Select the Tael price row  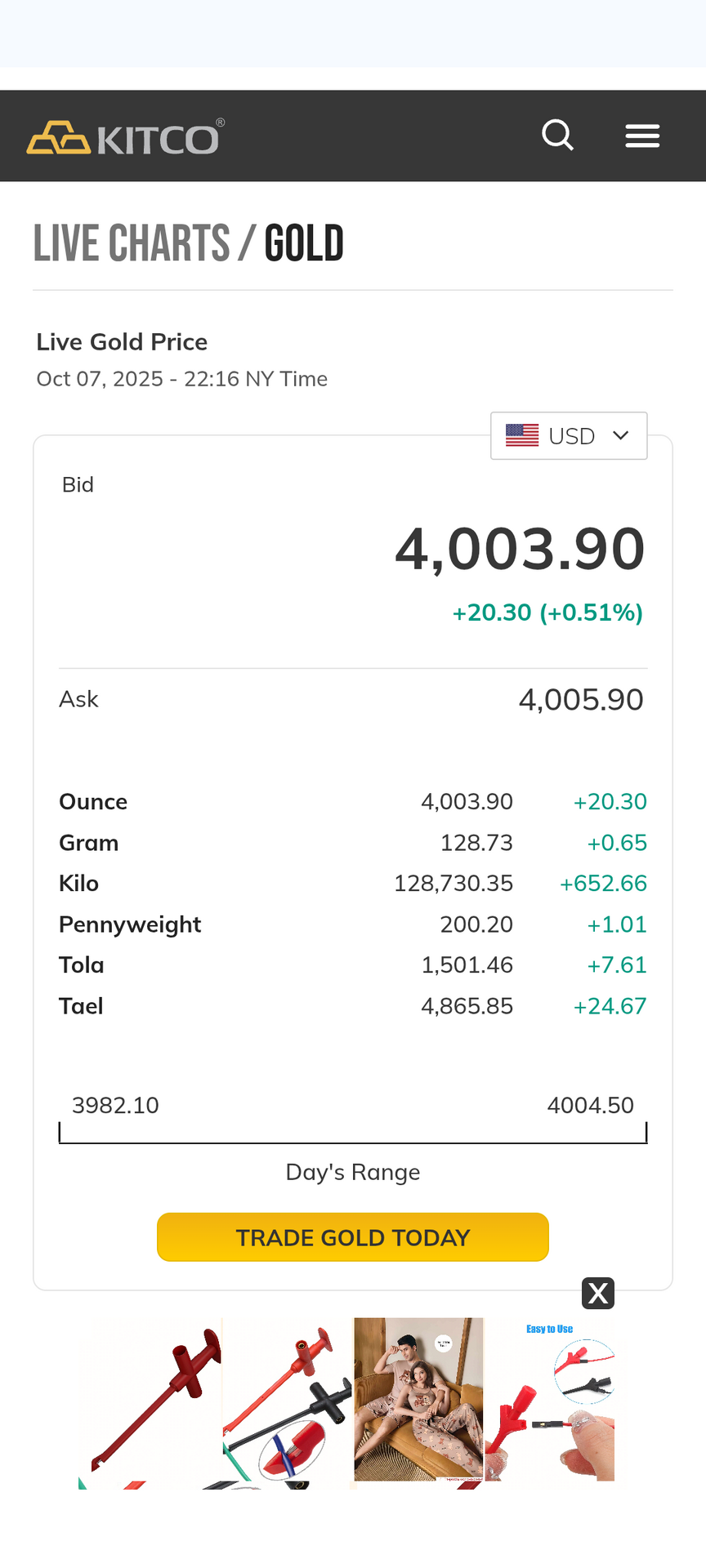352,1006
